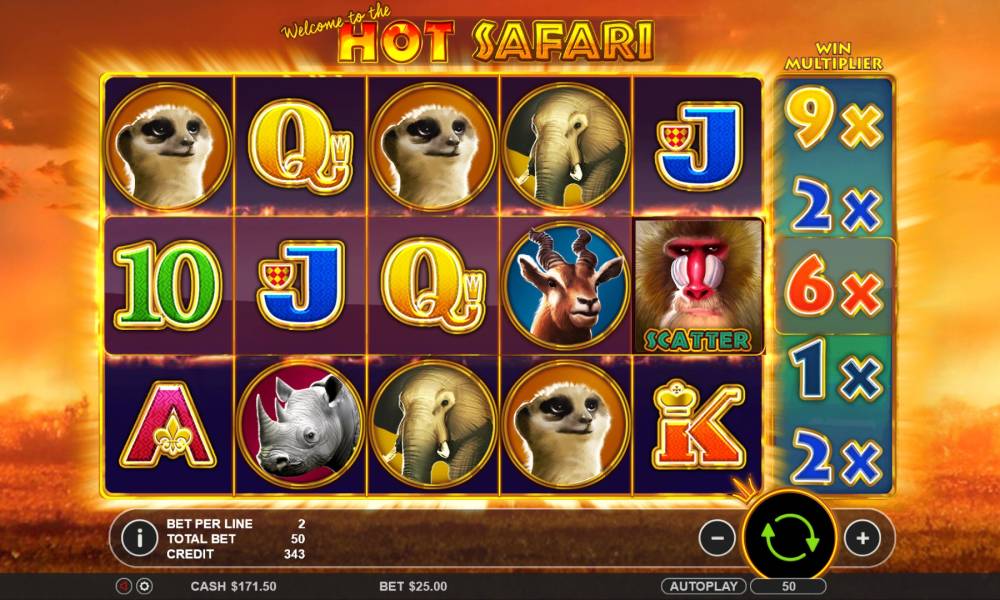
Task: Decrease bet with the minus button
Action: coord(717,538)
